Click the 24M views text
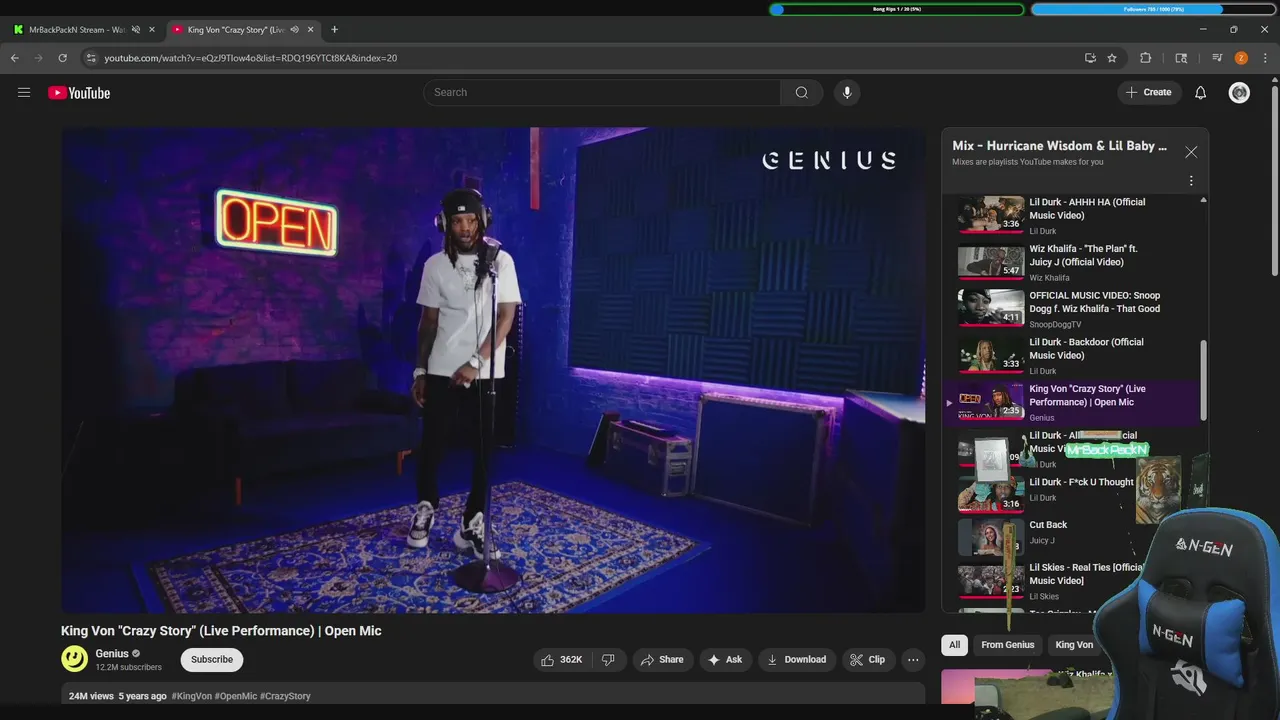Image resolution: width=1280 pixels, height=720 pixels. pyautogui.click(x=91, y=696)
